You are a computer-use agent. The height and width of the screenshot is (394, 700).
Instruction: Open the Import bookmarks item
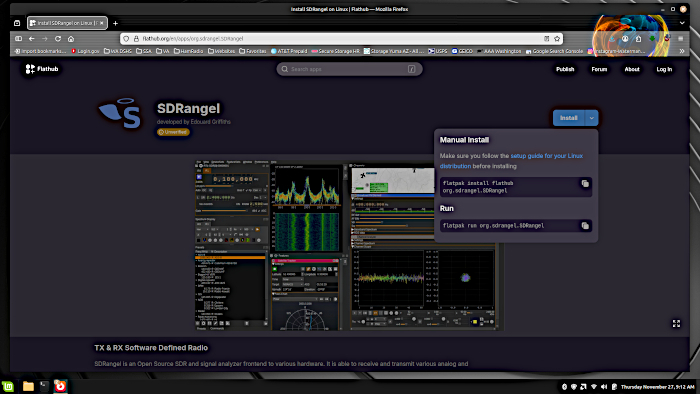pyautogui.click(x=40, y=51)
